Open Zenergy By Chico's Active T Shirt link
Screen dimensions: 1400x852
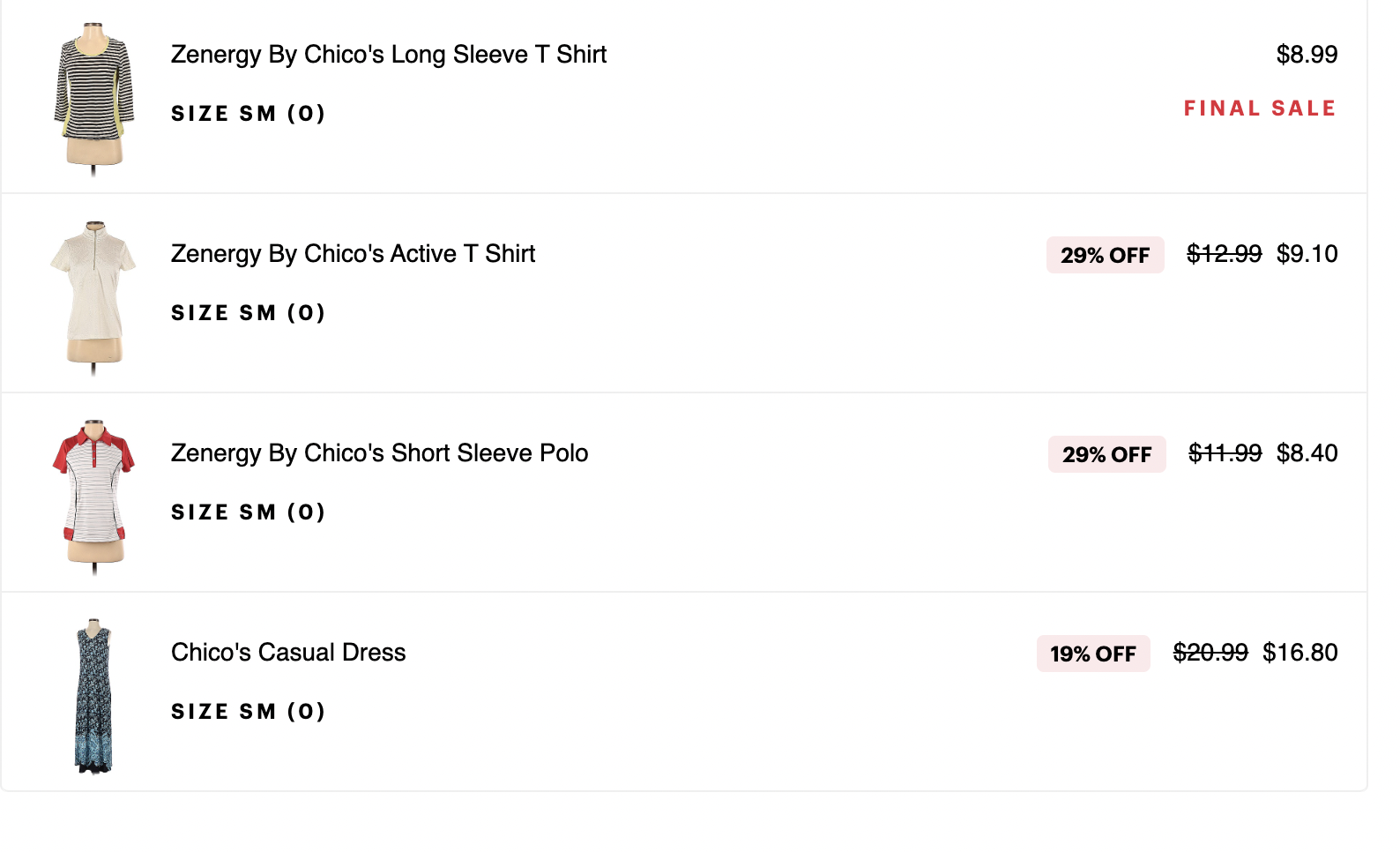click(x=353, y=254)
